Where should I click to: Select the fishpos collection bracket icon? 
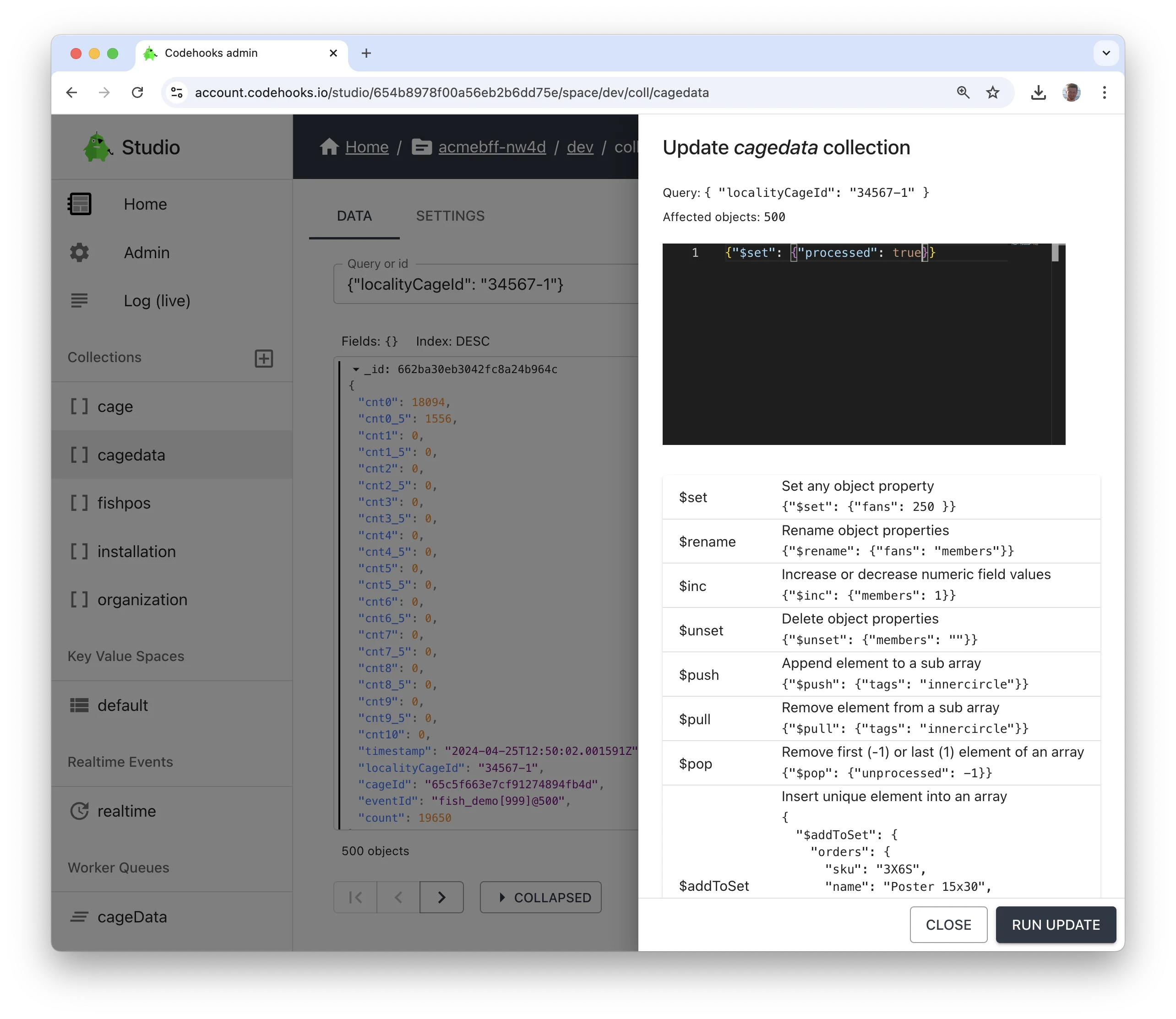pyautogui.click(x=80, y=503)
